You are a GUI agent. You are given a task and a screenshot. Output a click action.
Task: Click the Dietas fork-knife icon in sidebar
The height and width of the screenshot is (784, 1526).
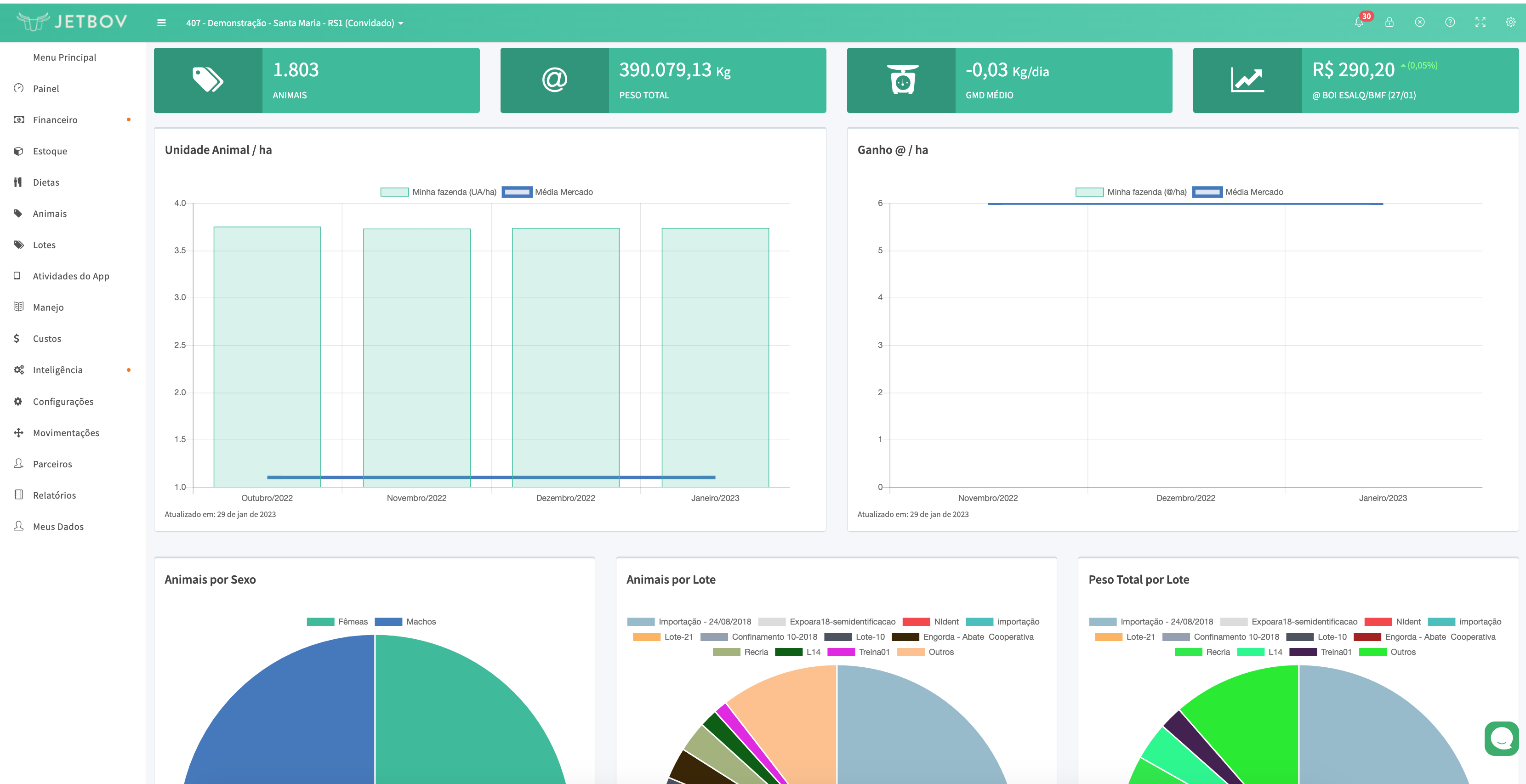coord(18,182)
